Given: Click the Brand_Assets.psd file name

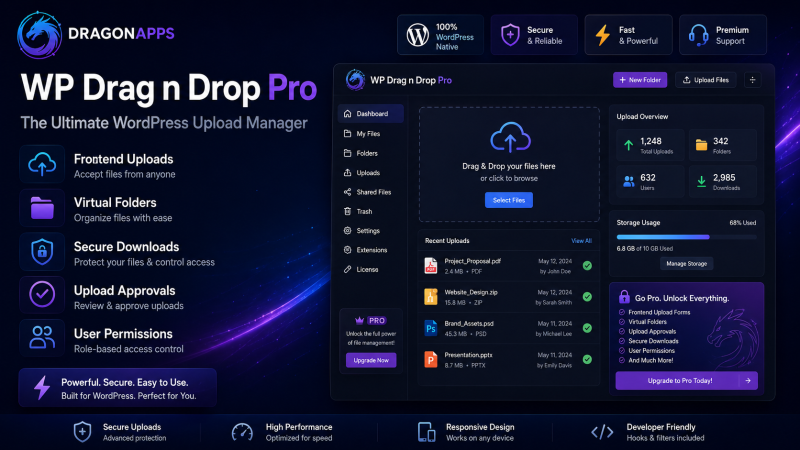Looking at the screenshot, I should pyautogui.click(x=469, y=323).
